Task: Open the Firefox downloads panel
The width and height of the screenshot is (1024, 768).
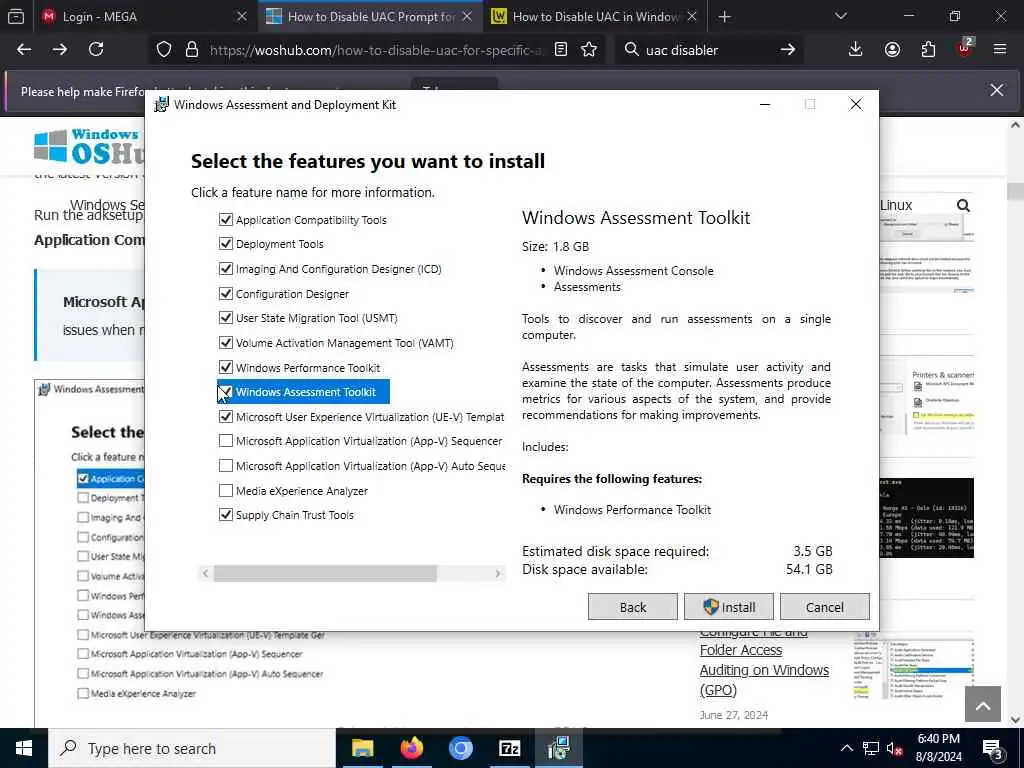Action: (856, 50)
